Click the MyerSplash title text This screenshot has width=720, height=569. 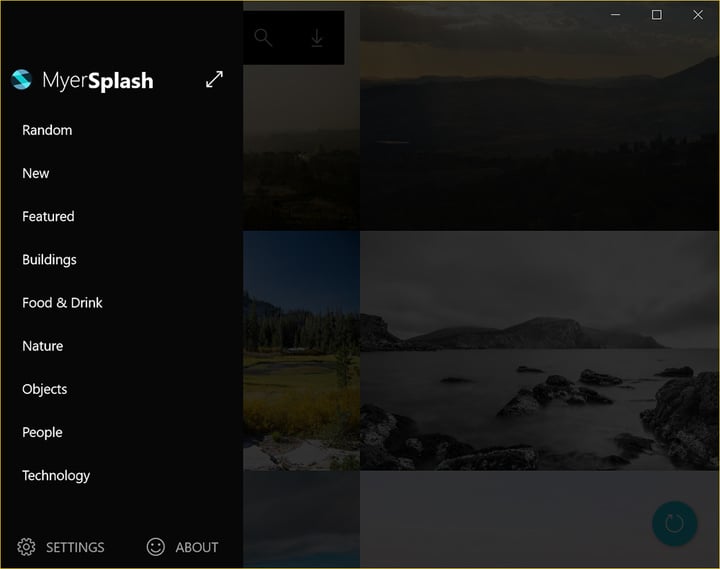pos(98,81)
